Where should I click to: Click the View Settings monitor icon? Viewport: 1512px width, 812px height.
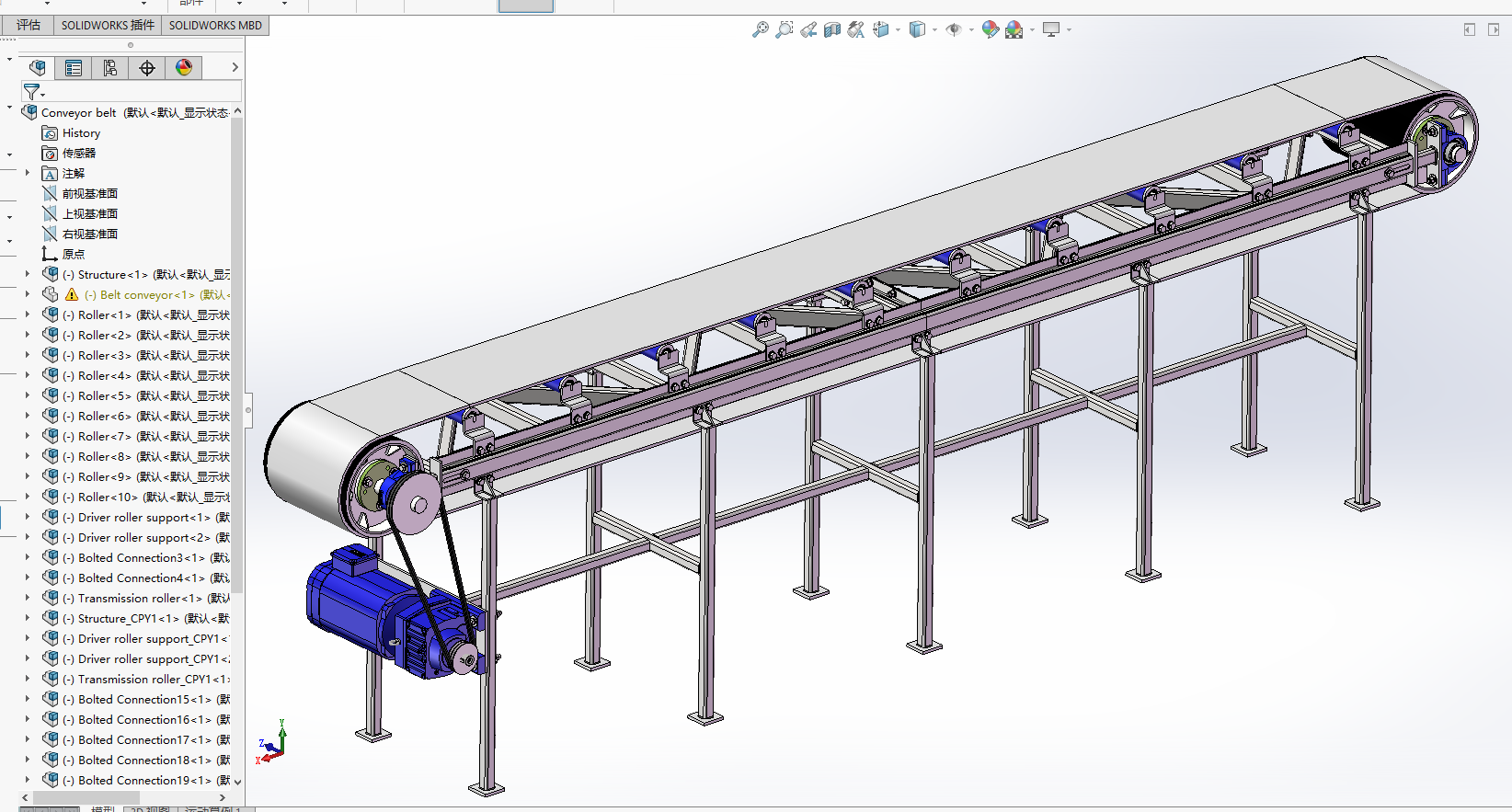[1051, 29]
